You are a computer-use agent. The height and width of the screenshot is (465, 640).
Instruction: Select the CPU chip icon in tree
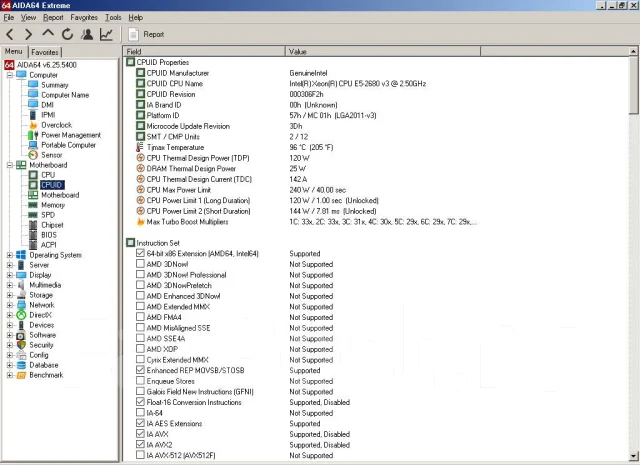(x=33, y=175)
